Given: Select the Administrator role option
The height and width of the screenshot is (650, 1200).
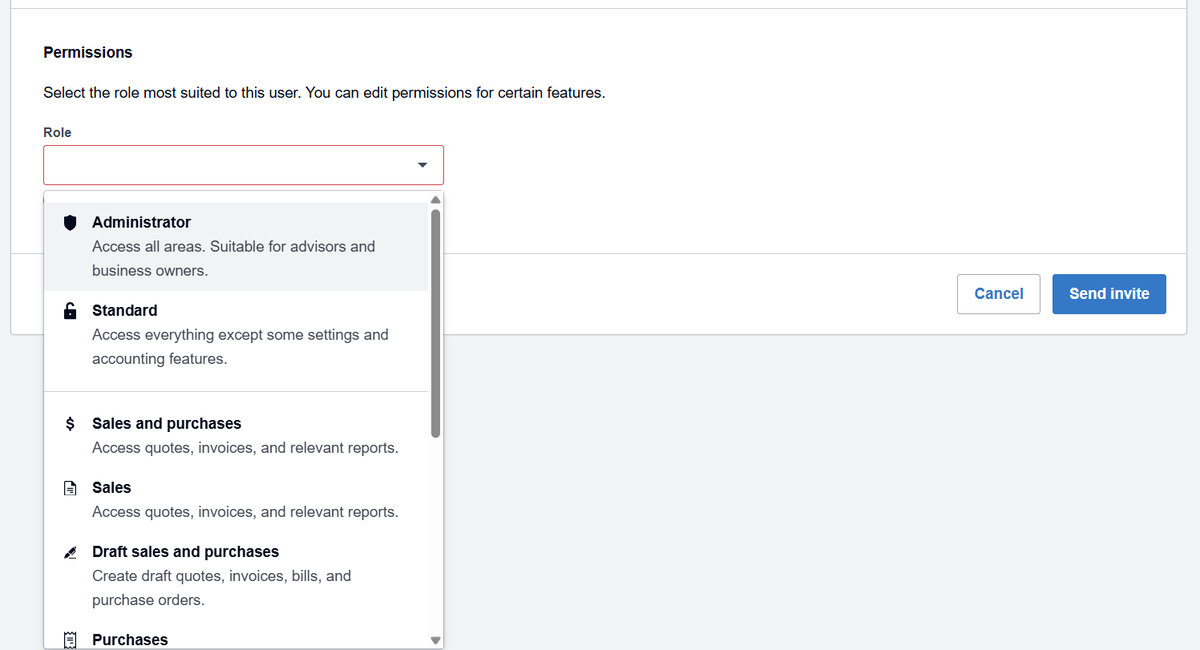Looking at the screenshot, I should (236, 247).
